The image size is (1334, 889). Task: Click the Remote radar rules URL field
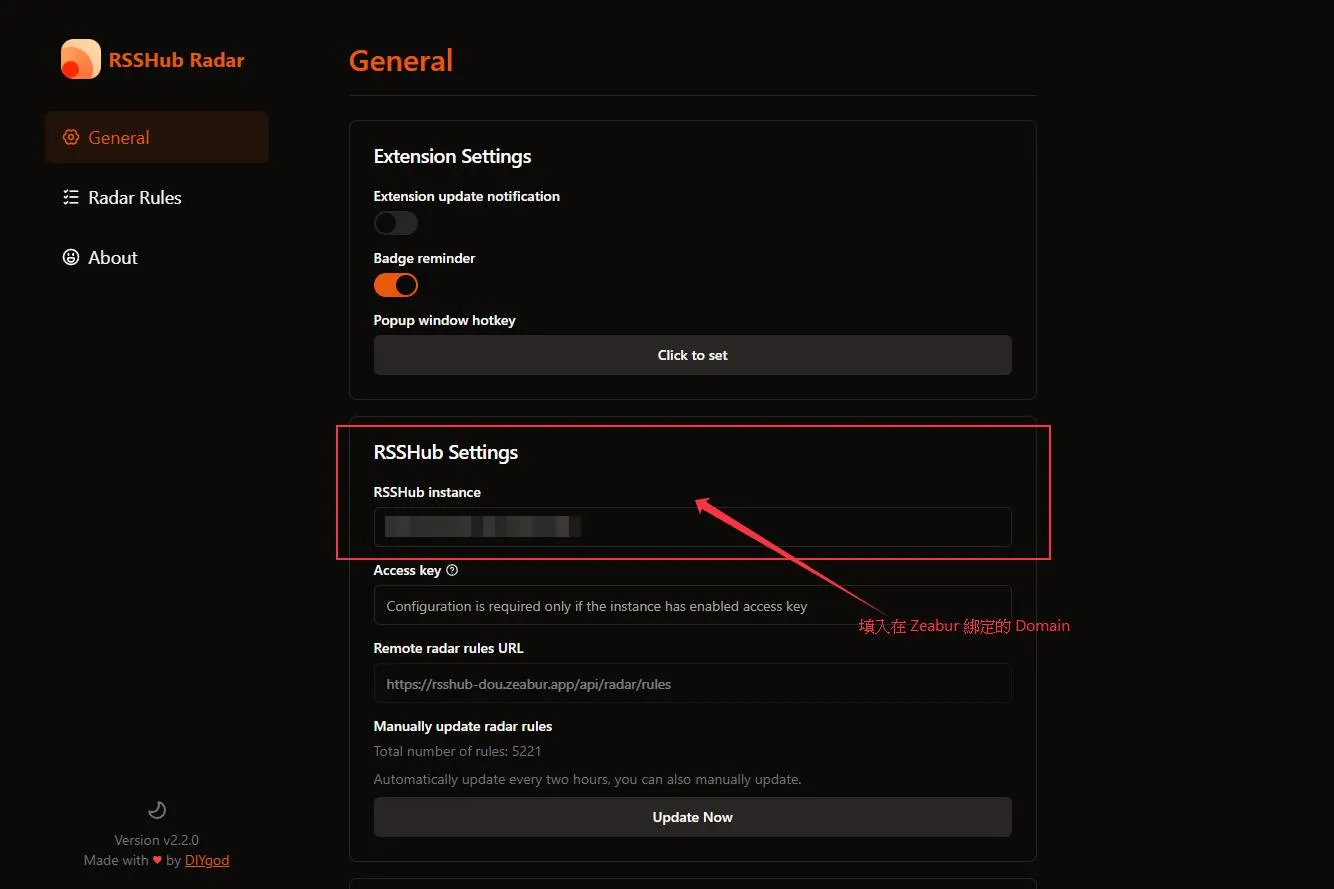click(692, 683)
